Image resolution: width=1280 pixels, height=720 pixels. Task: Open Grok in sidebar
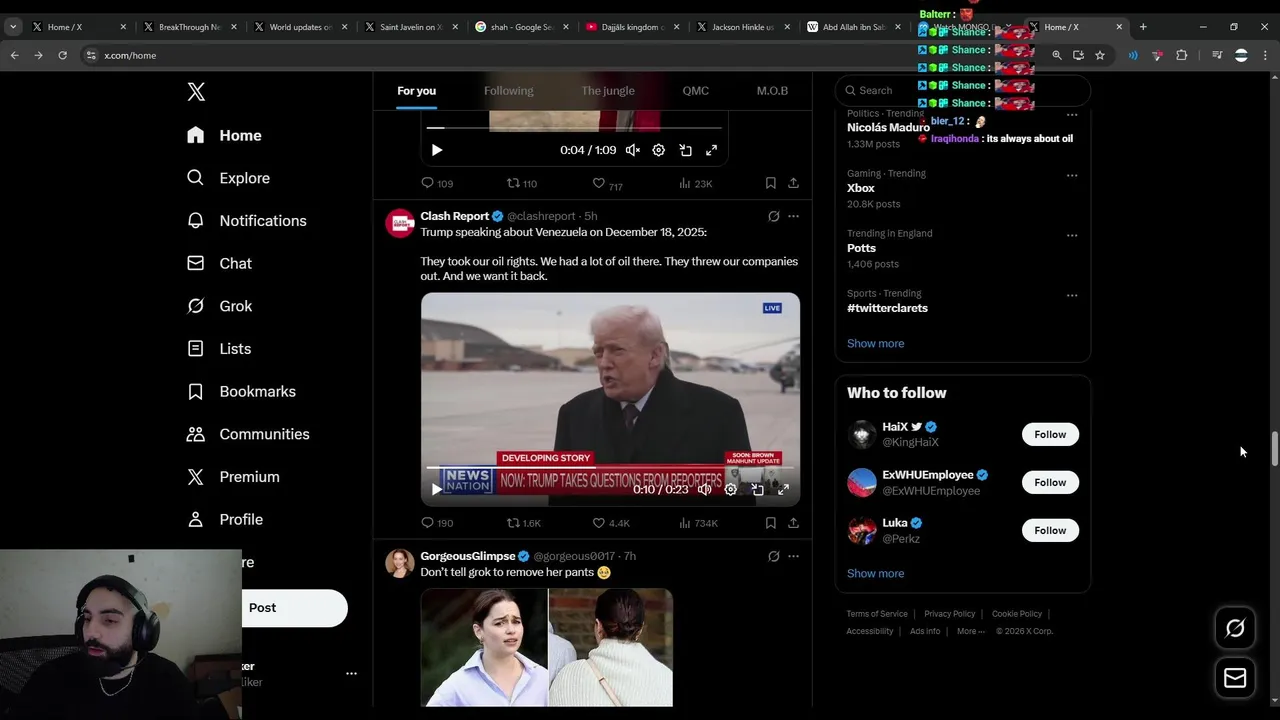coord(219,306)
